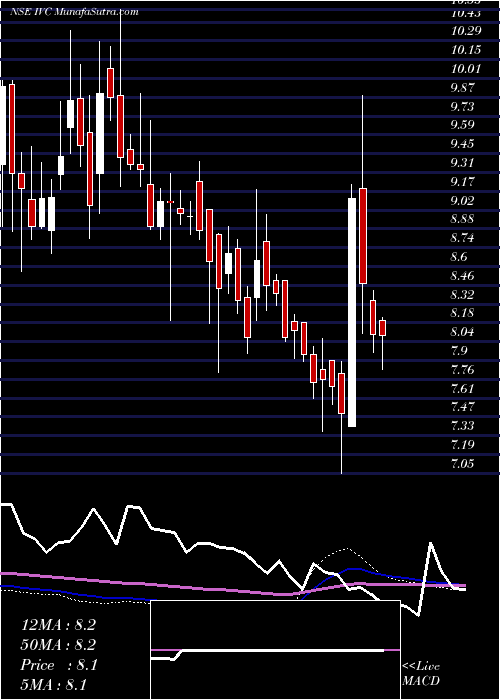
Task: Click the 10.29 price axis label
Action: click(x=466, y=31)
